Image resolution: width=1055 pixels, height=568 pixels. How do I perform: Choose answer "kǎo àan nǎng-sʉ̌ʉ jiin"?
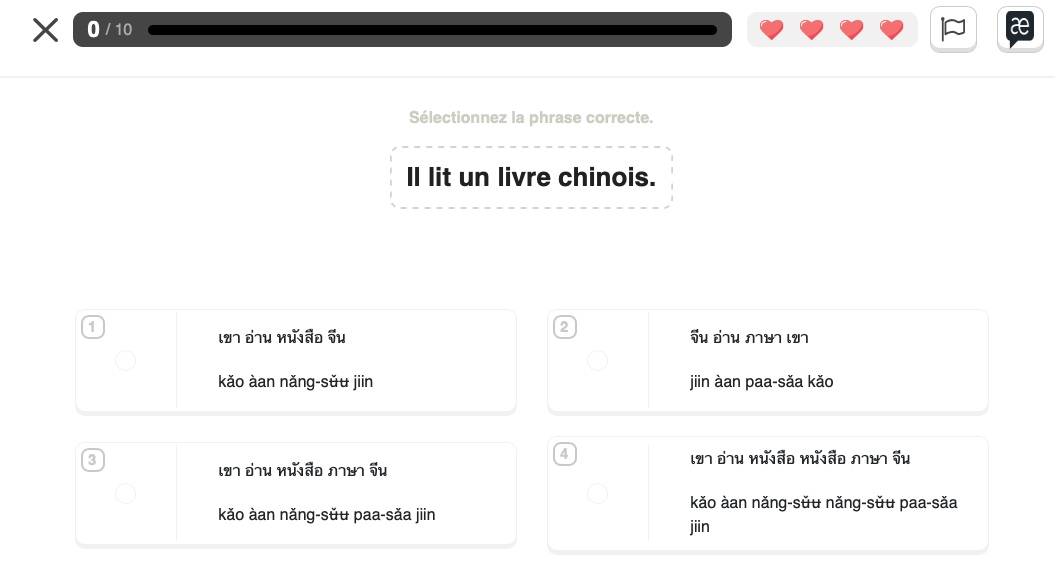tap(296, 381)
